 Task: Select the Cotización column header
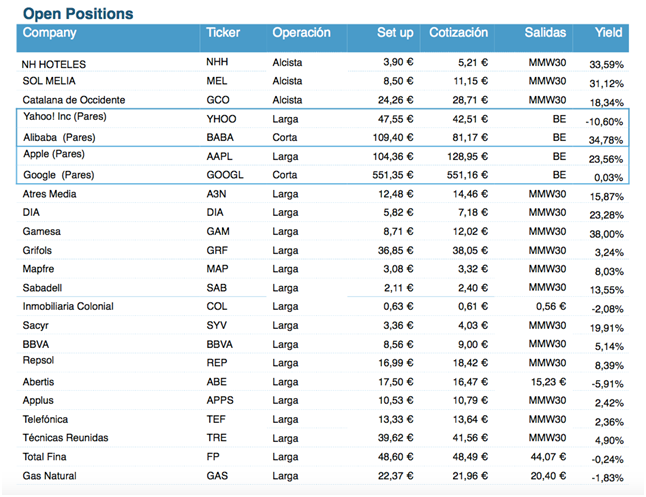[458, 33]
